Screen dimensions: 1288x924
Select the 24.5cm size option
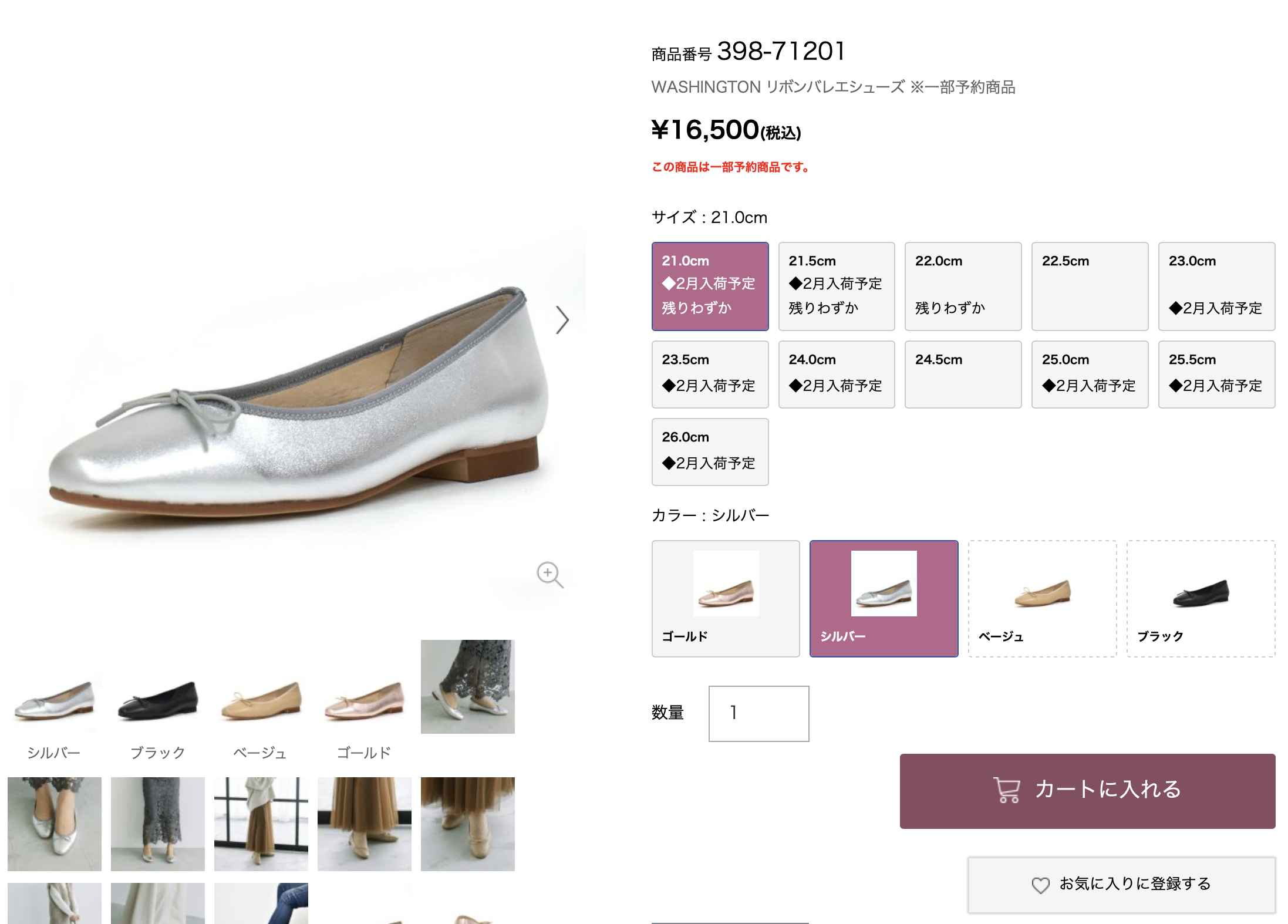tap(963, 374)
